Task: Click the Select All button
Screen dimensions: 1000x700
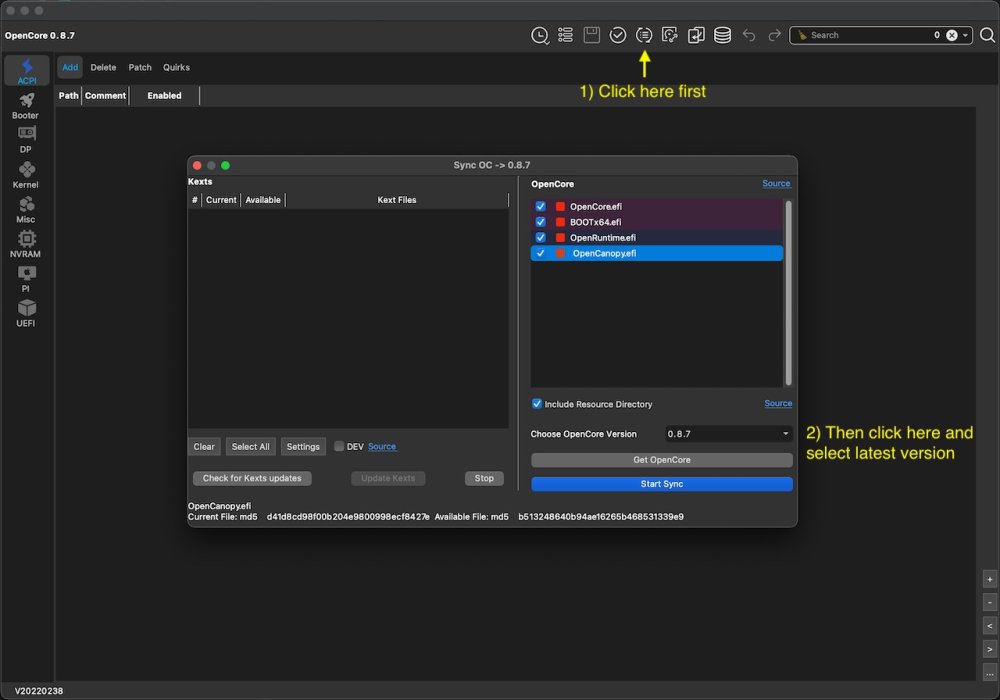Action: pyautogui.click(x=250, y=446)
